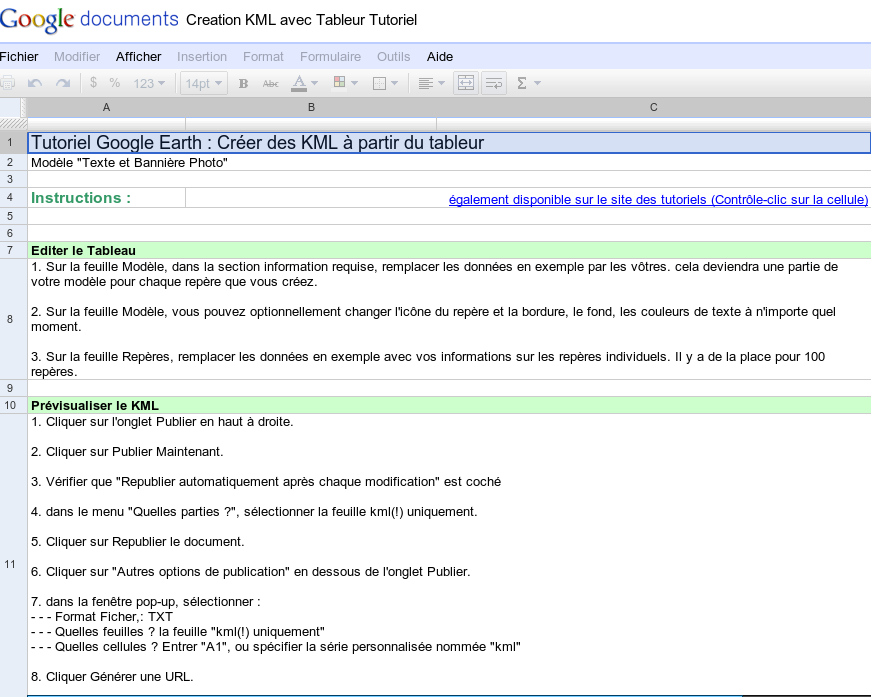Open the cell background color picker
Viewport: 871px width, 697px height.
(345, 83)
